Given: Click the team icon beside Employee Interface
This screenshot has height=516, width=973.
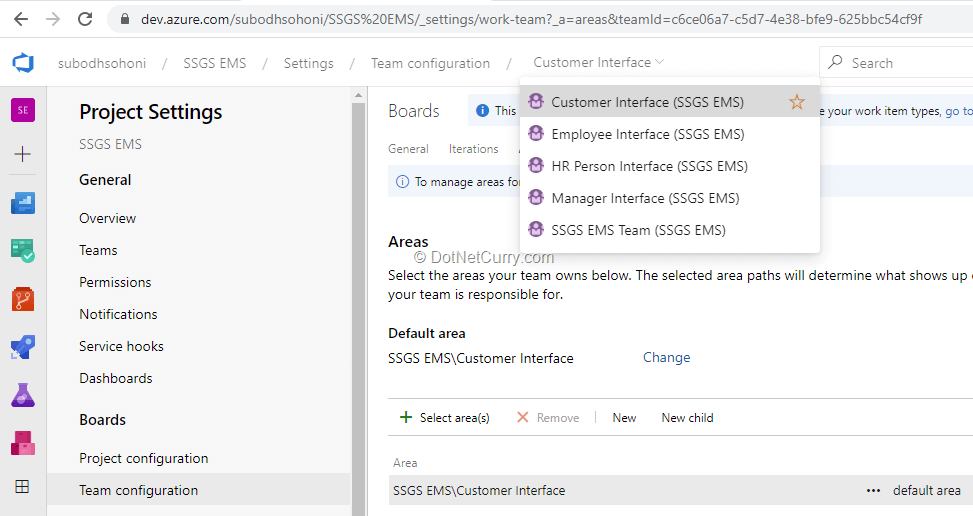Looking at the screenshot, I should [536, 133].
